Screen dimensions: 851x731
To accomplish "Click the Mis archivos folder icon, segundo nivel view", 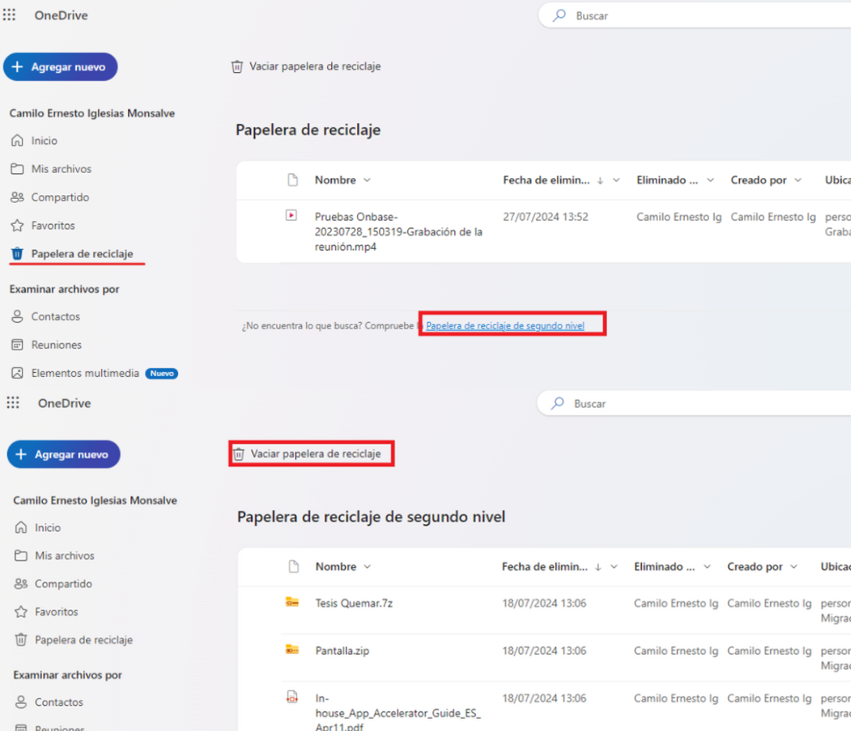I will (x=21, y=555).
